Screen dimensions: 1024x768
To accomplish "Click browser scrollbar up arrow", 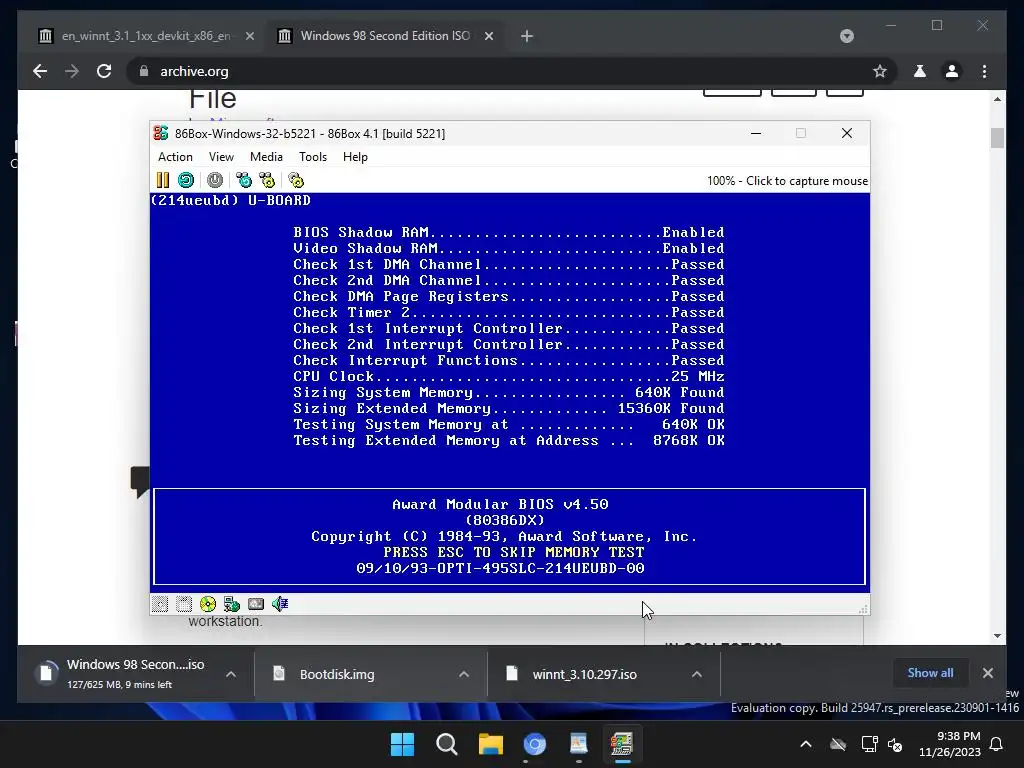I will [x=997, y=99].
